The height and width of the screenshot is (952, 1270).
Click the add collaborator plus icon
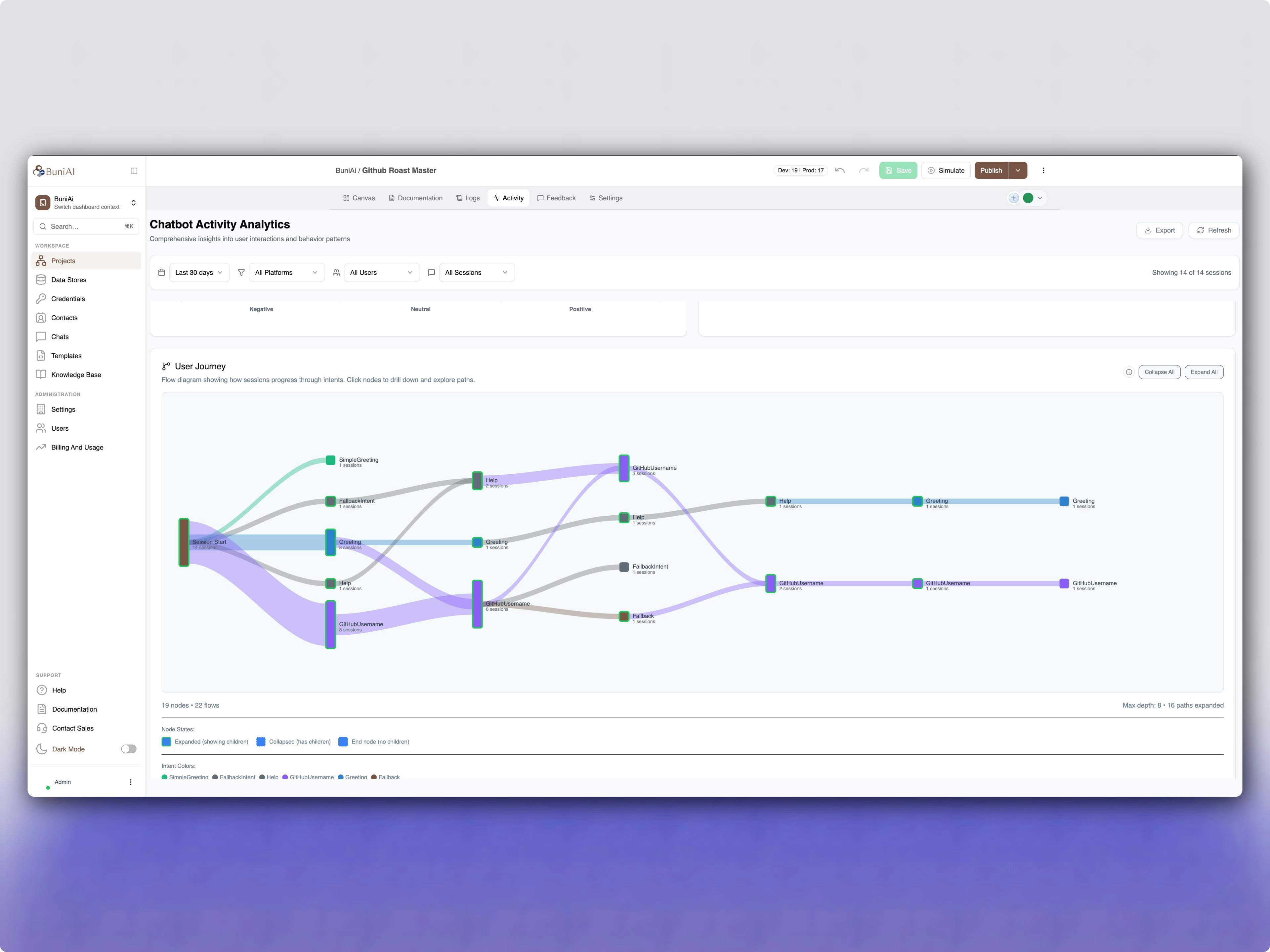[x=1014, y=198]
